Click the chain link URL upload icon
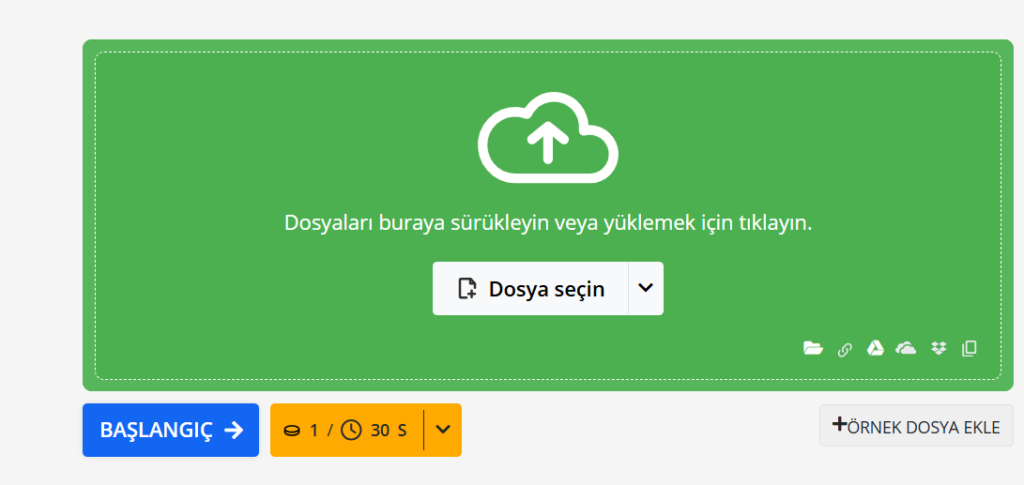Screen dimensions: 1024x485 coord(844,349)
